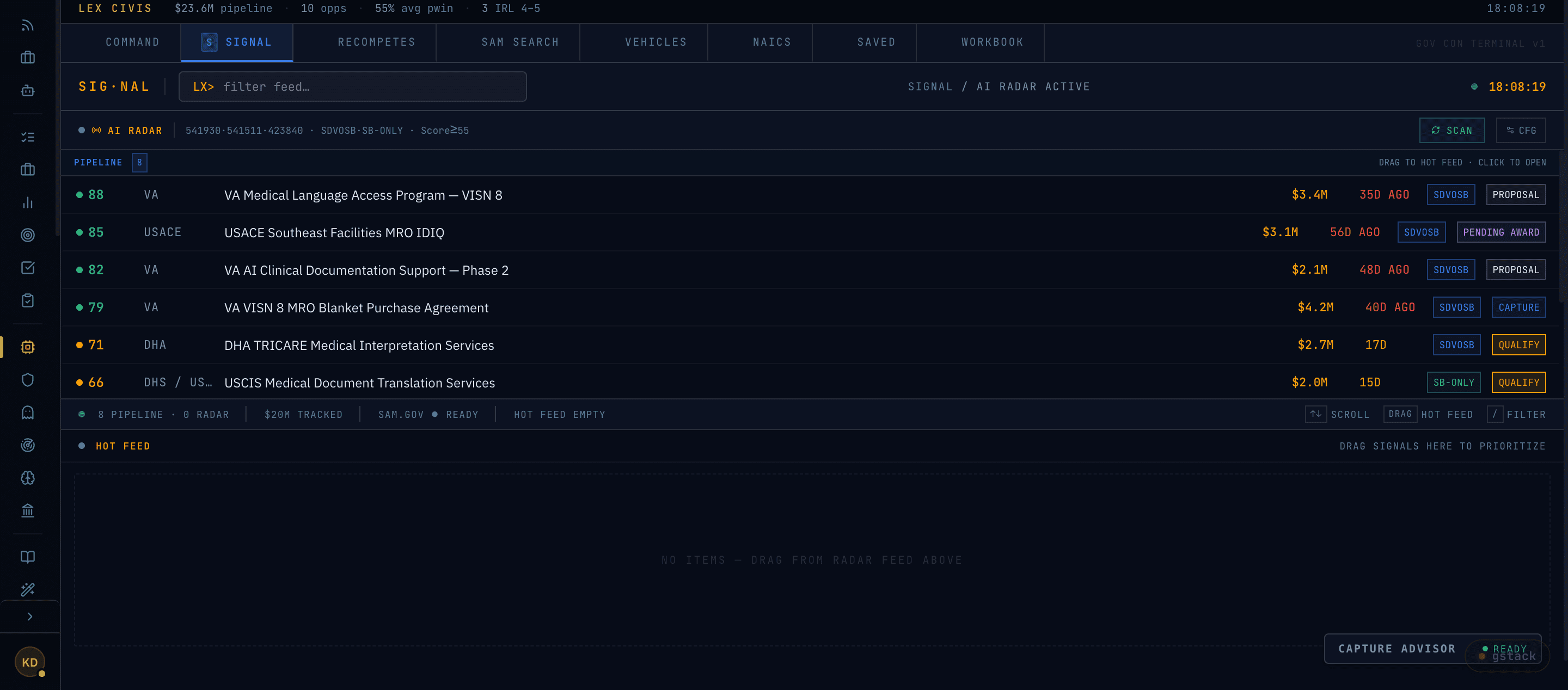The image size is (1568, 690).
Task: Click the PIPELINE count badge 8
Action: coord(139,163)
